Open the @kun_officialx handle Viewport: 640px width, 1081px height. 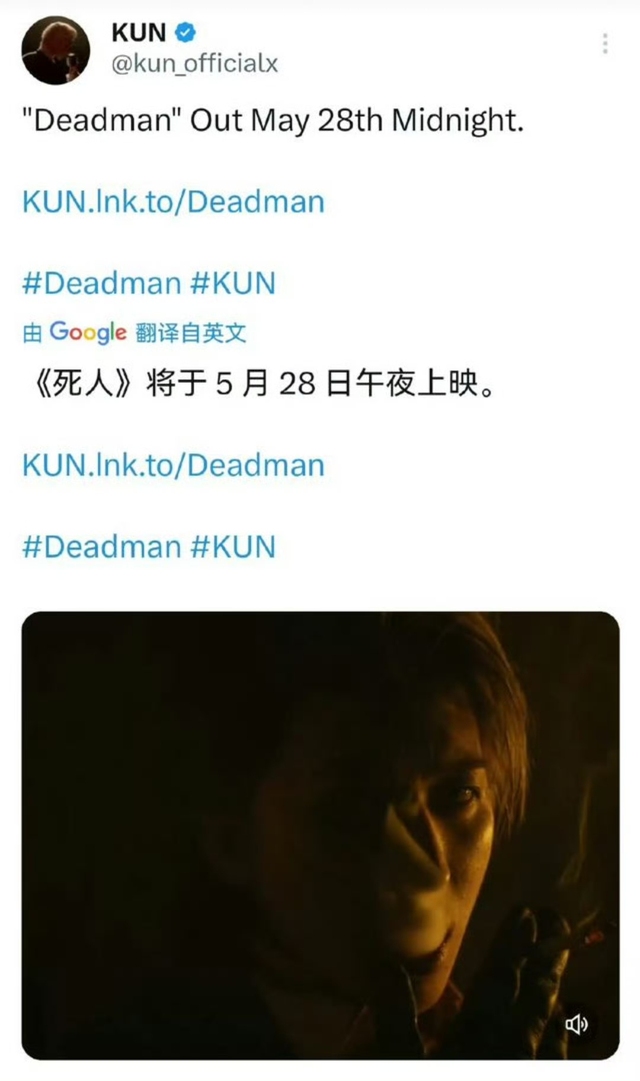[x=194, y=64]
